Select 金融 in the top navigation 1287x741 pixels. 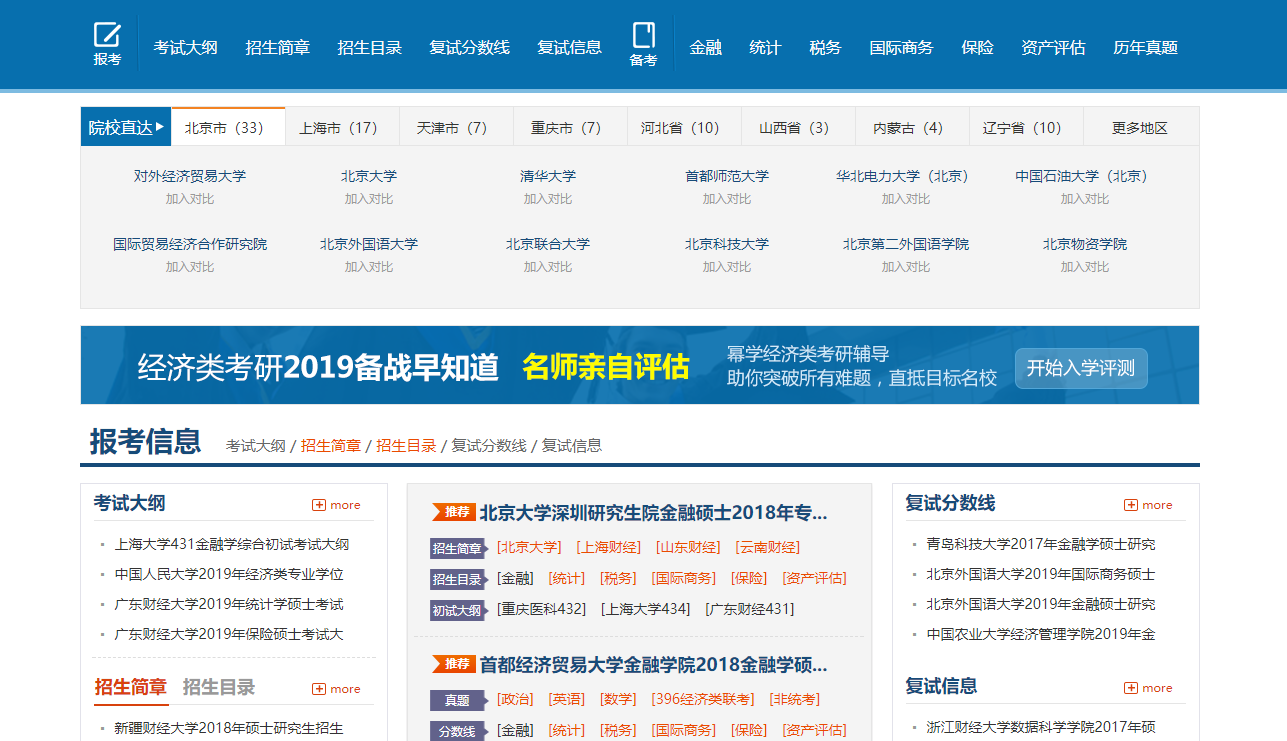point(705,47)
